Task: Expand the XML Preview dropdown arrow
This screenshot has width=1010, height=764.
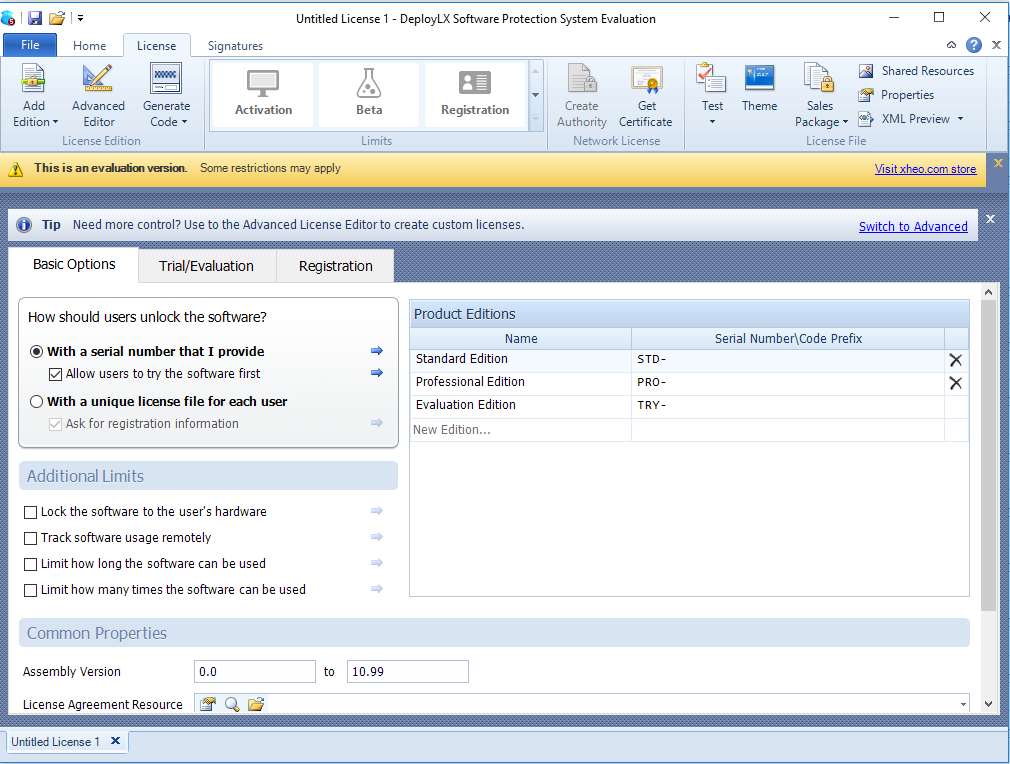Action: tap(960, 119)
